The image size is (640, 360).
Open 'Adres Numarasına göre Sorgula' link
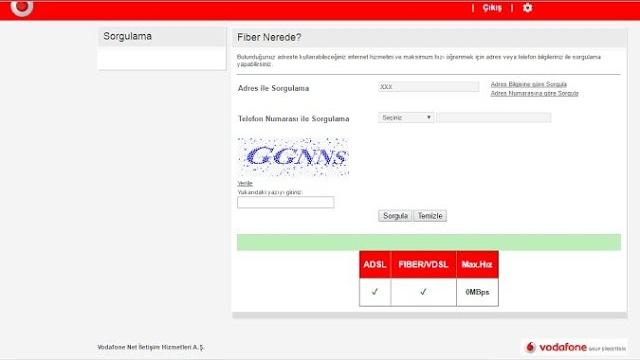(534, 93)
